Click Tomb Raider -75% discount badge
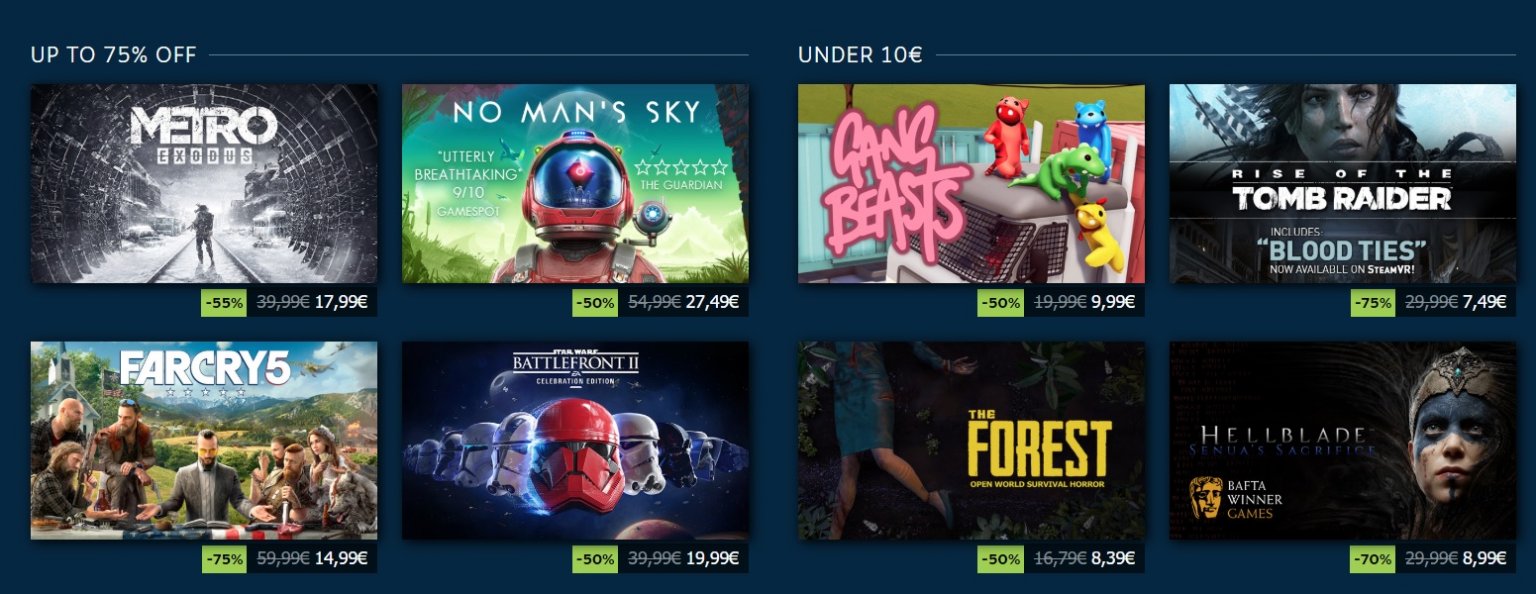1536x594 pixels. 1372,302
